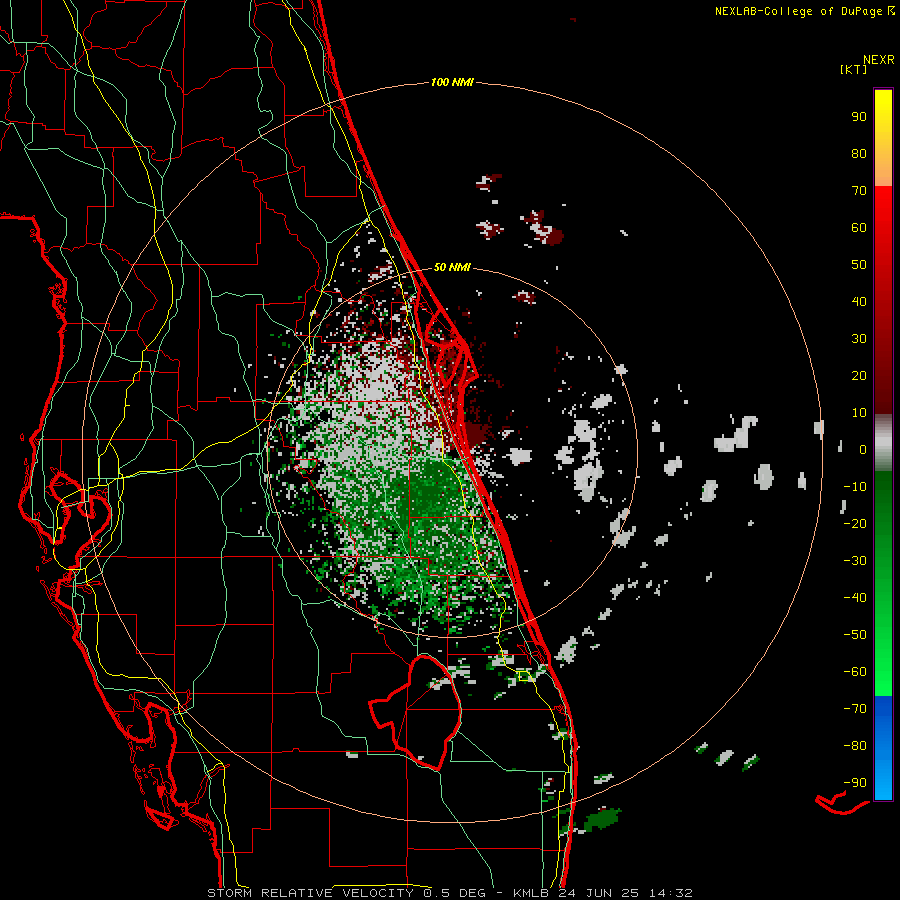Click the NEXLAB-College of DuPage watermark text
This screenshot has width=900, height=900.
pyautogui.click(x=804, y=11)
